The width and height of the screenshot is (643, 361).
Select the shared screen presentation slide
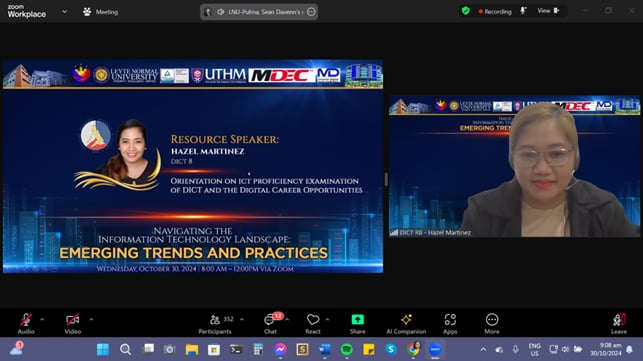[x=193, y=166]
